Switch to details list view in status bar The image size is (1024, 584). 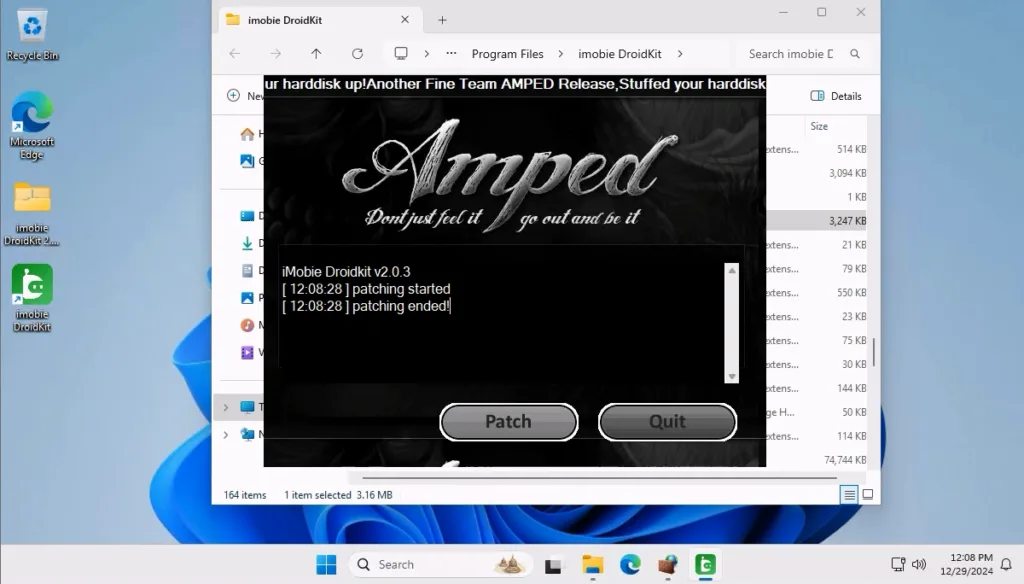coord(849,495)
